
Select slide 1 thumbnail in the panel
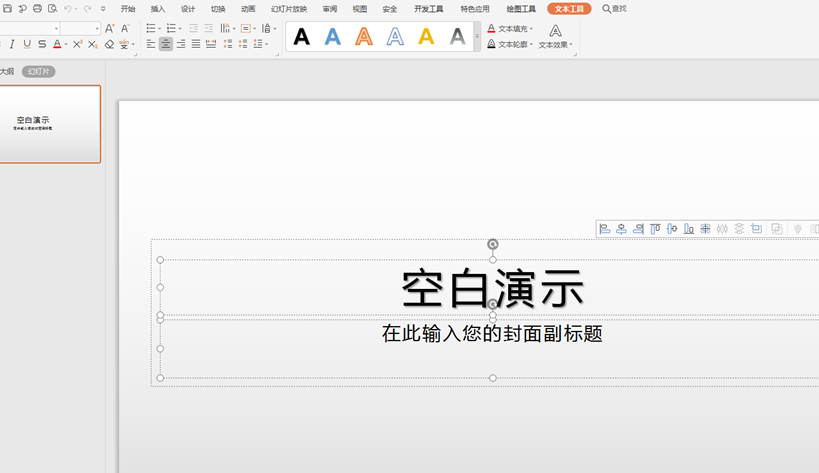click(50, 124)
